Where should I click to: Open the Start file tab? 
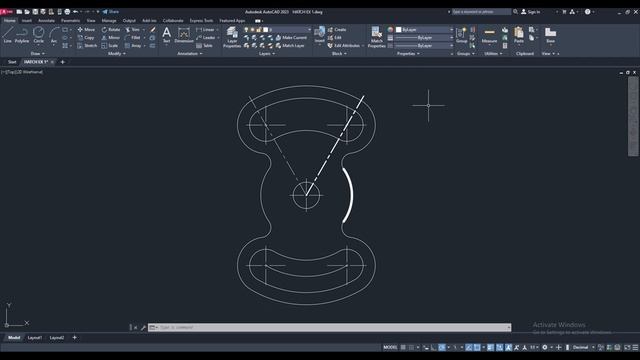[12, 62]
